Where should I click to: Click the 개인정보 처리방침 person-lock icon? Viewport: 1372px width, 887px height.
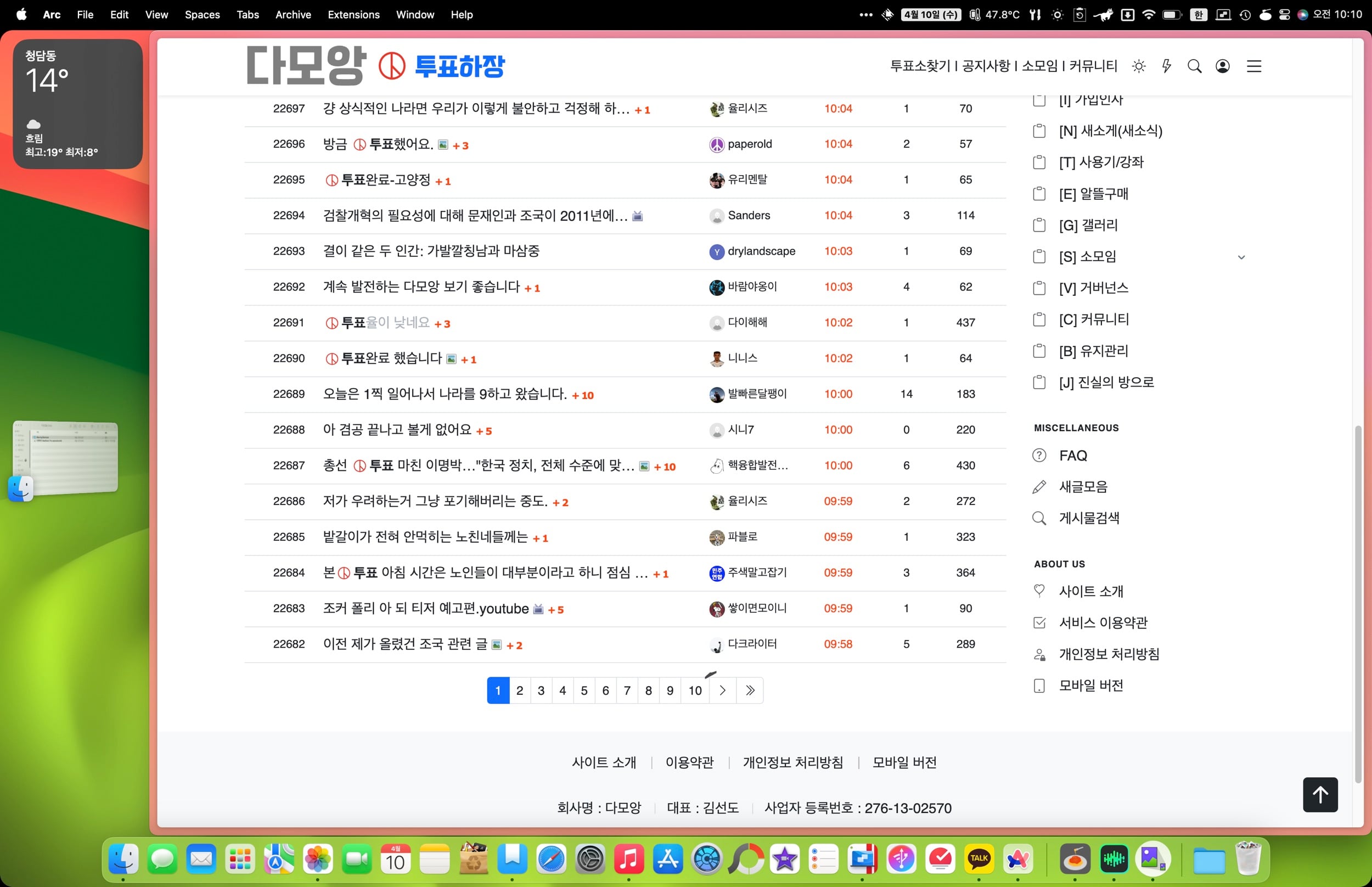point(1039,654)
